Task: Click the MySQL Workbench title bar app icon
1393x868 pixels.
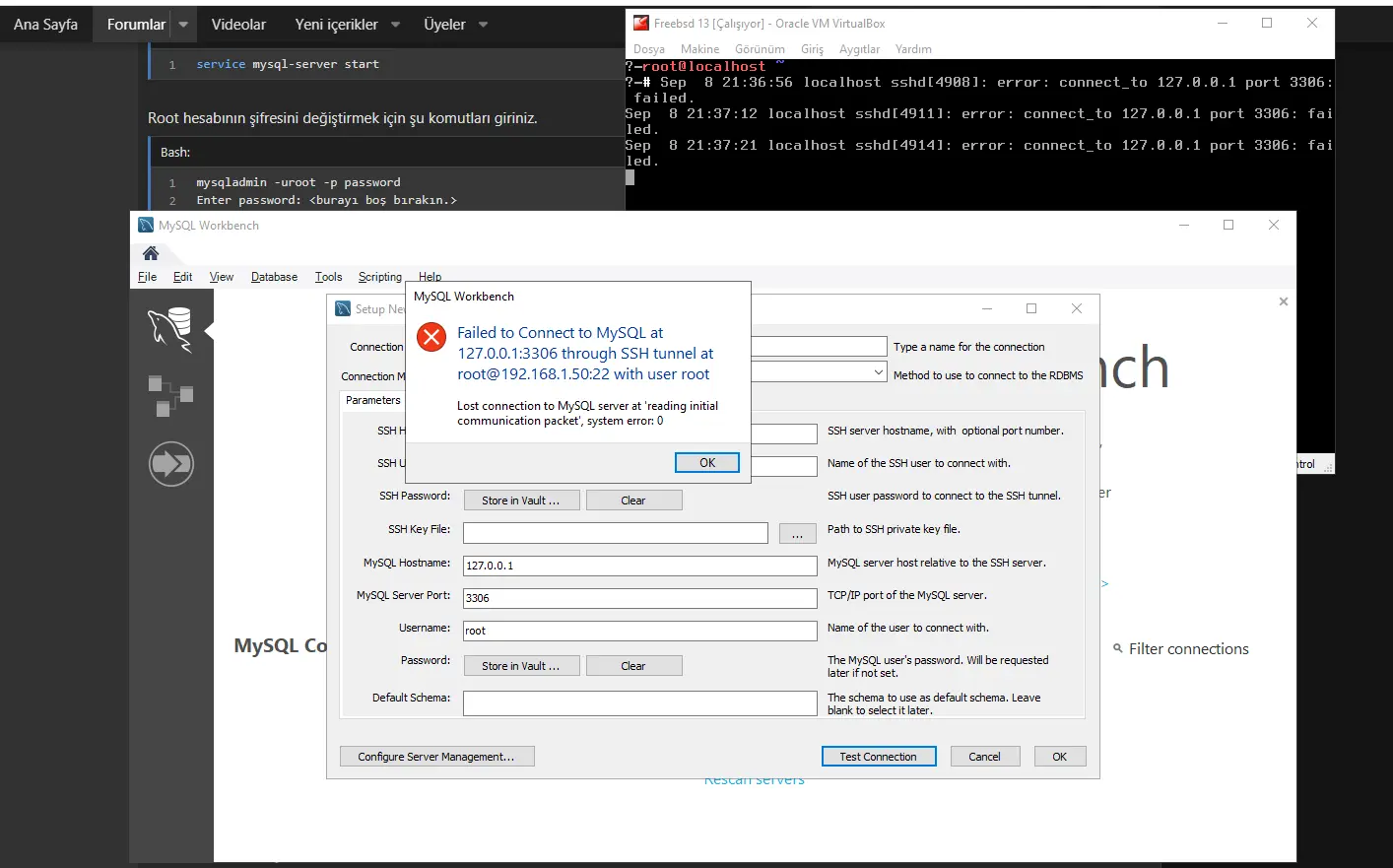Action: [146, 225]
